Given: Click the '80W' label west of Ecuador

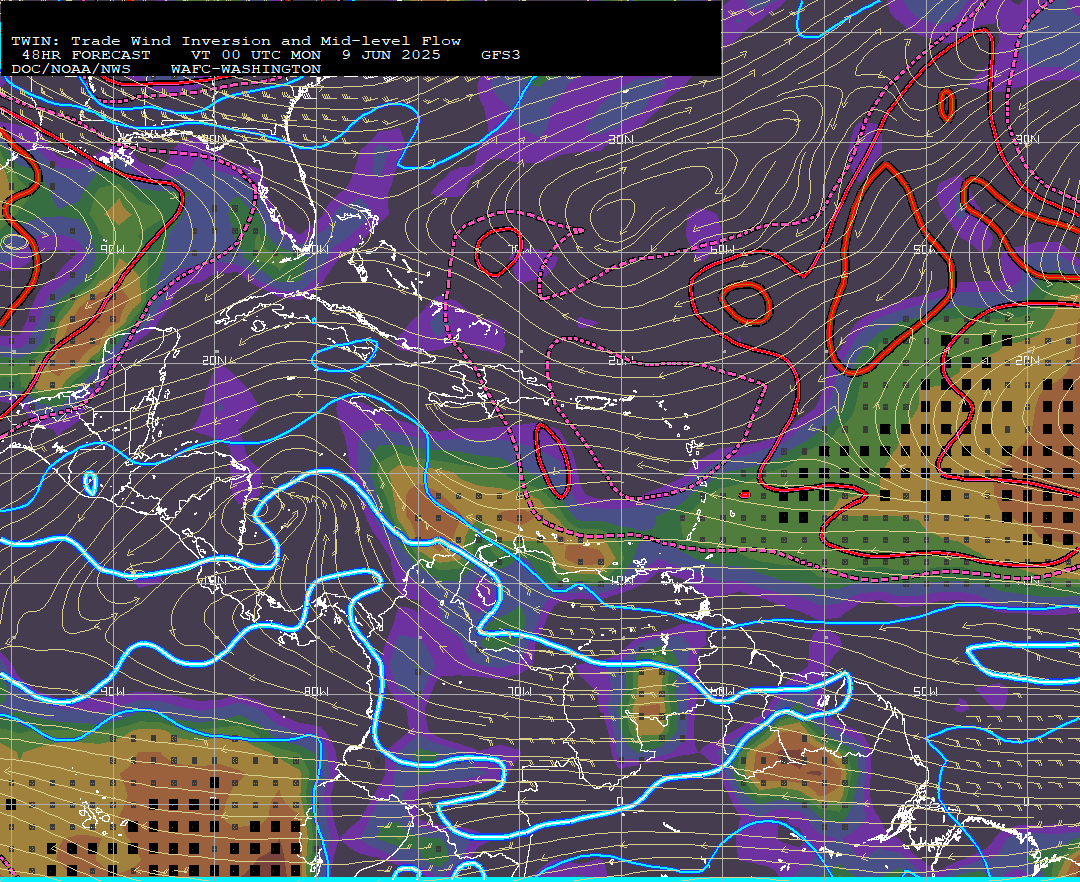Looking at the screenshot, I should (x=316, y=691).
